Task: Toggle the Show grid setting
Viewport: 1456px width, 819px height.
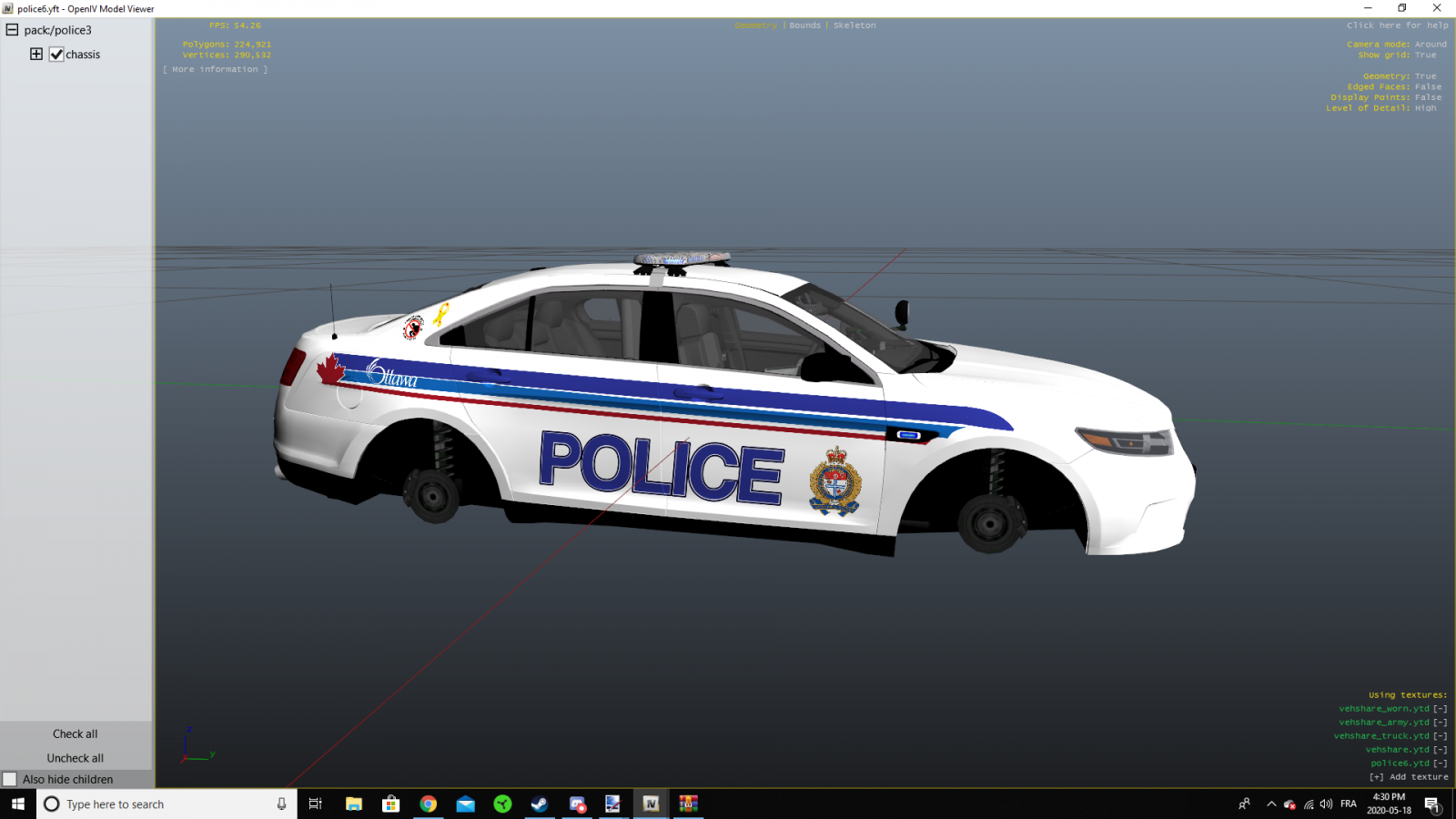Action: 1425,56
